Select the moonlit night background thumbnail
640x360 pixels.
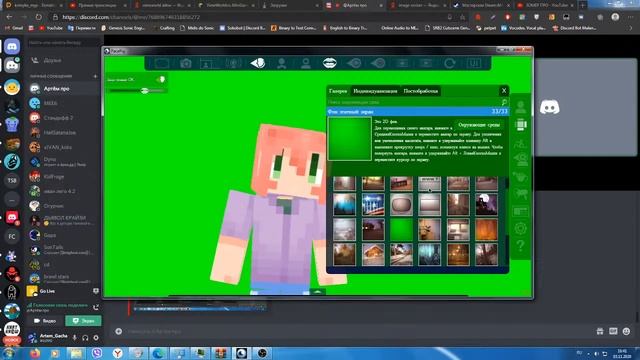coord(487,204)
